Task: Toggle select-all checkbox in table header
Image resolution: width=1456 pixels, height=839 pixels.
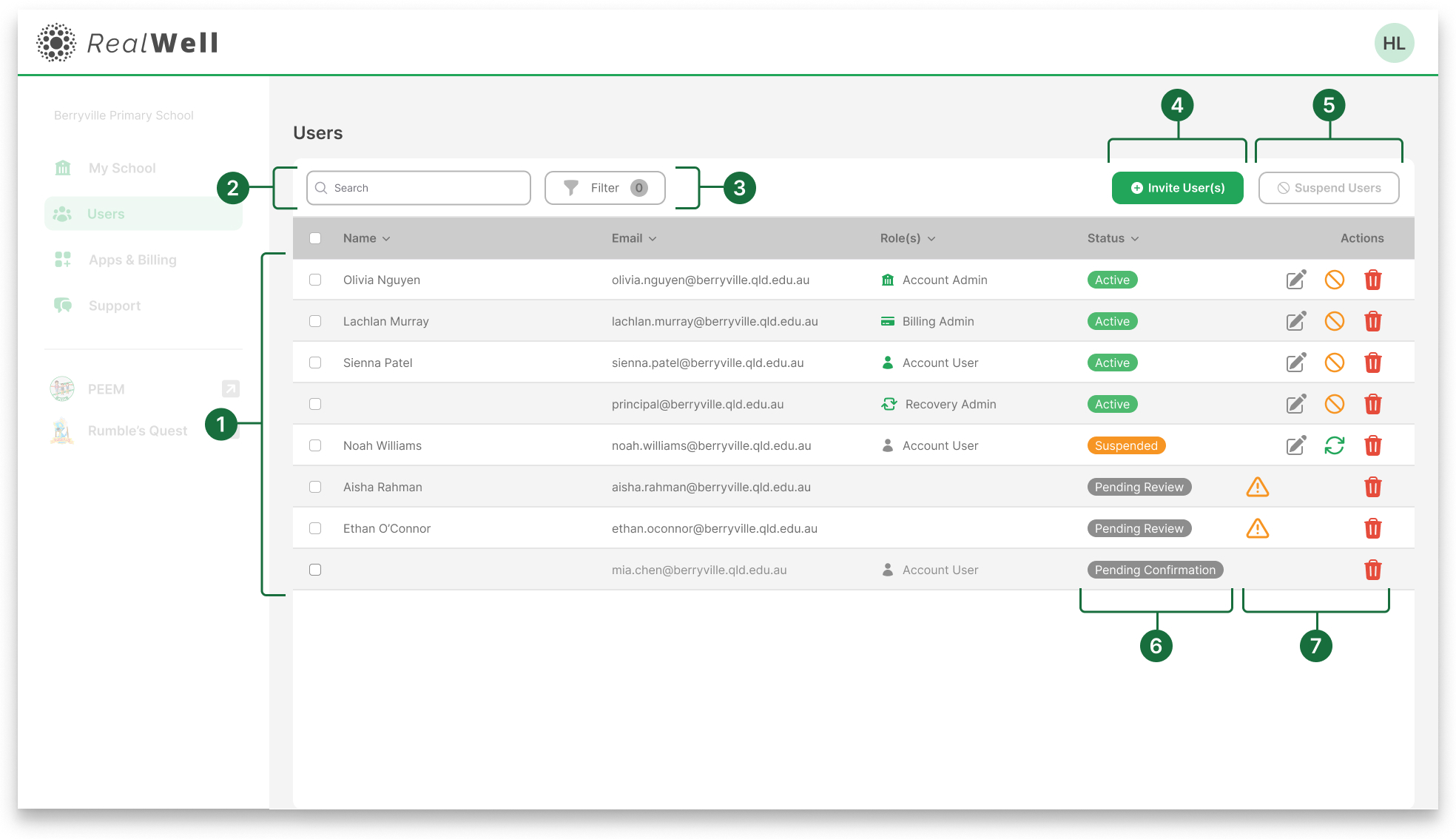Action: coord(315,238)
